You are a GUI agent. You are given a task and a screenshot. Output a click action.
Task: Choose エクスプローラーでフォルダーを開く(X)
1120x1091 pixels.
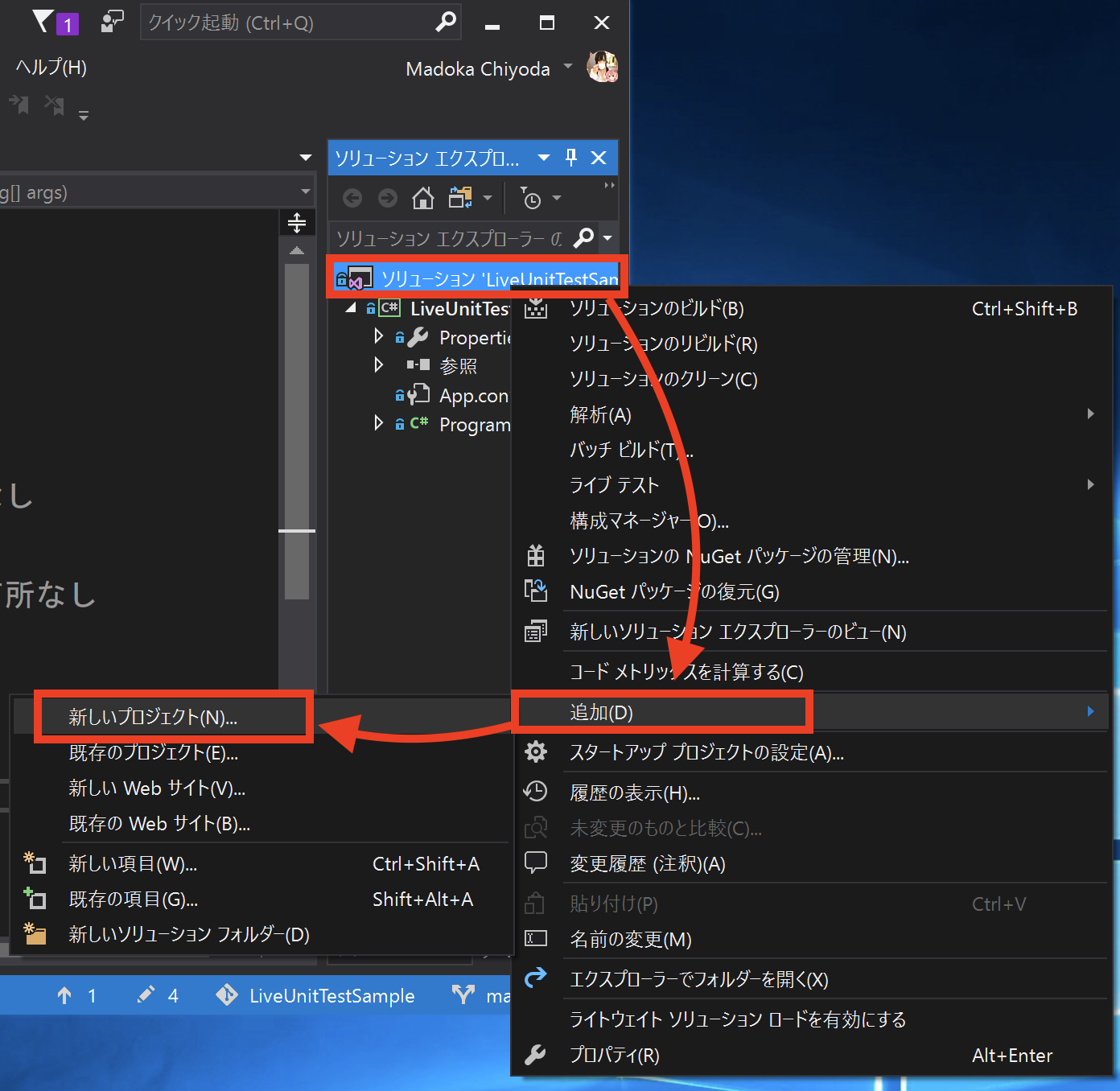812,979
